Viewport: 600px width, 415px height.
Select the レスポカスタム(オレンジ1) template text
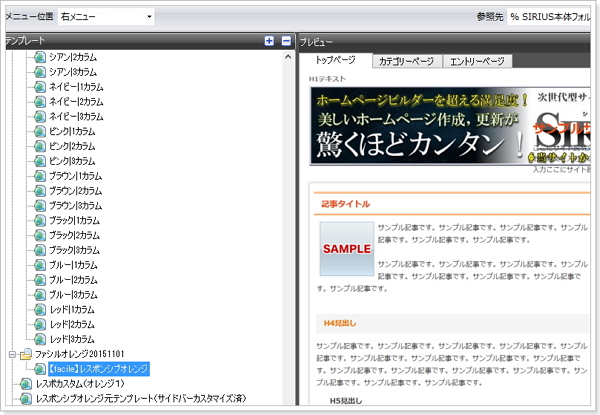click(x=80, y=384)
